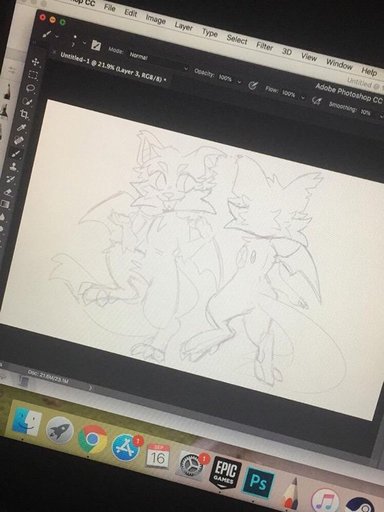Select the Eyedropper tool
The height and width of the screenshot is (512, 384).
click(22, 128)
